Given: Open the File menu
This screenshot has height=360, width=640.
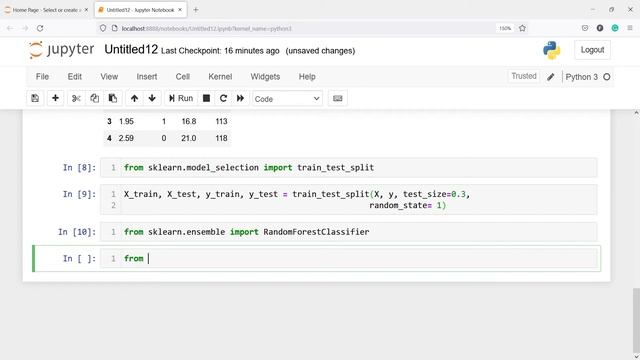Looking at the screenshot, I should click(x=42, y=77).
